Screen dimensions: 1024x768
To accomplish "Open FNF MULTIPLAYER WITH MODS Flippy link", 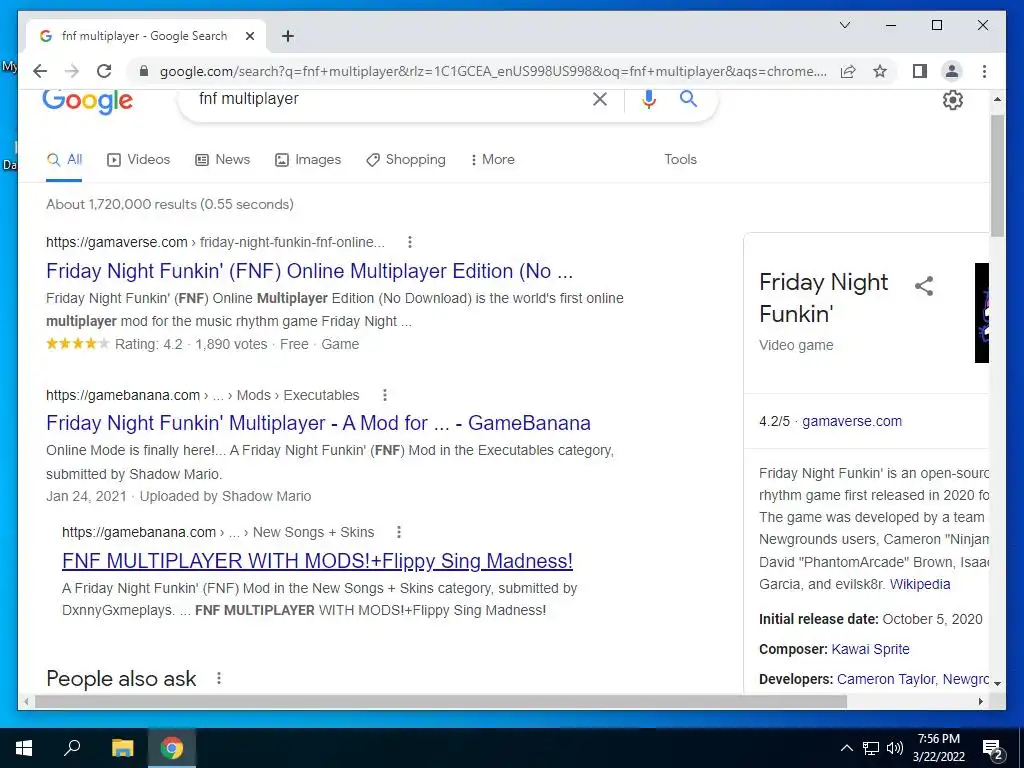I will (x=317, y=561).
